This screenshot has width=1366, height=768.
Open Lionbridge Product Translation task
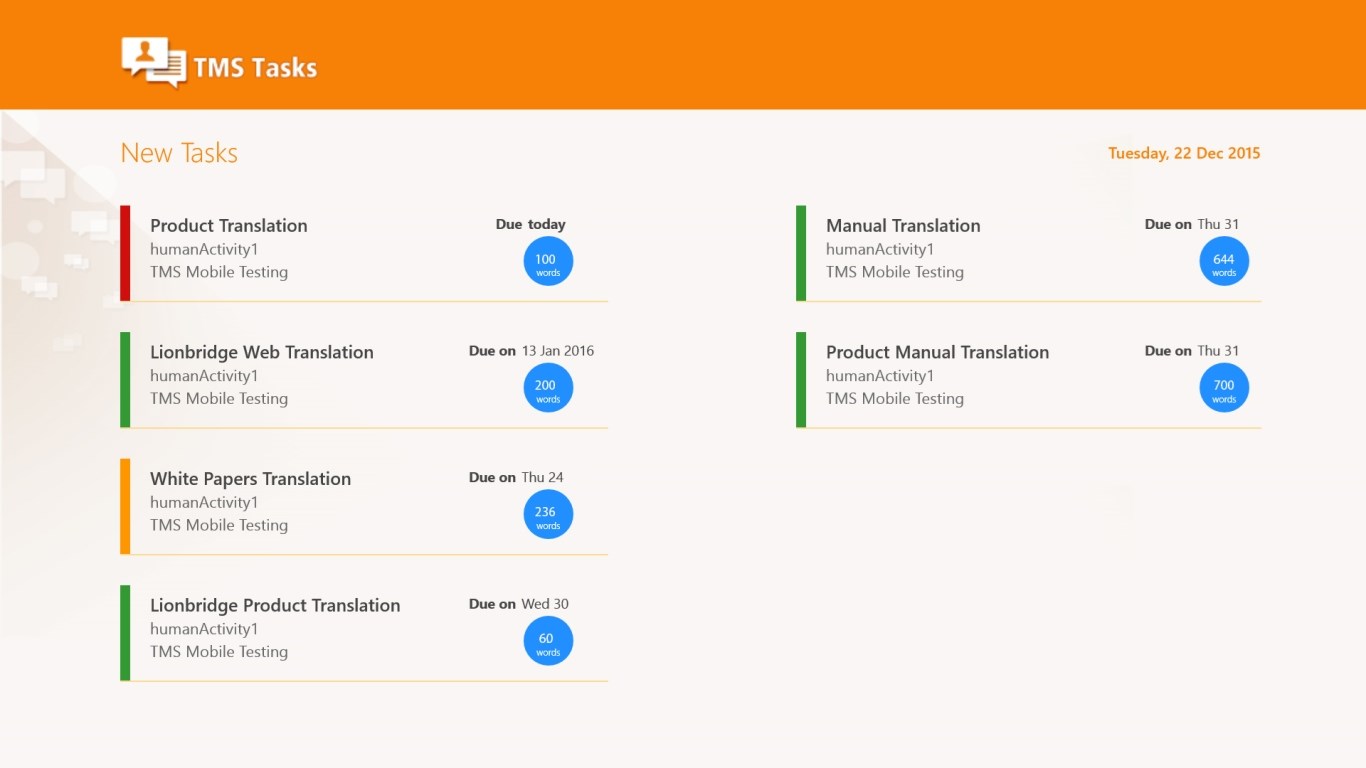tap(364, 633)
